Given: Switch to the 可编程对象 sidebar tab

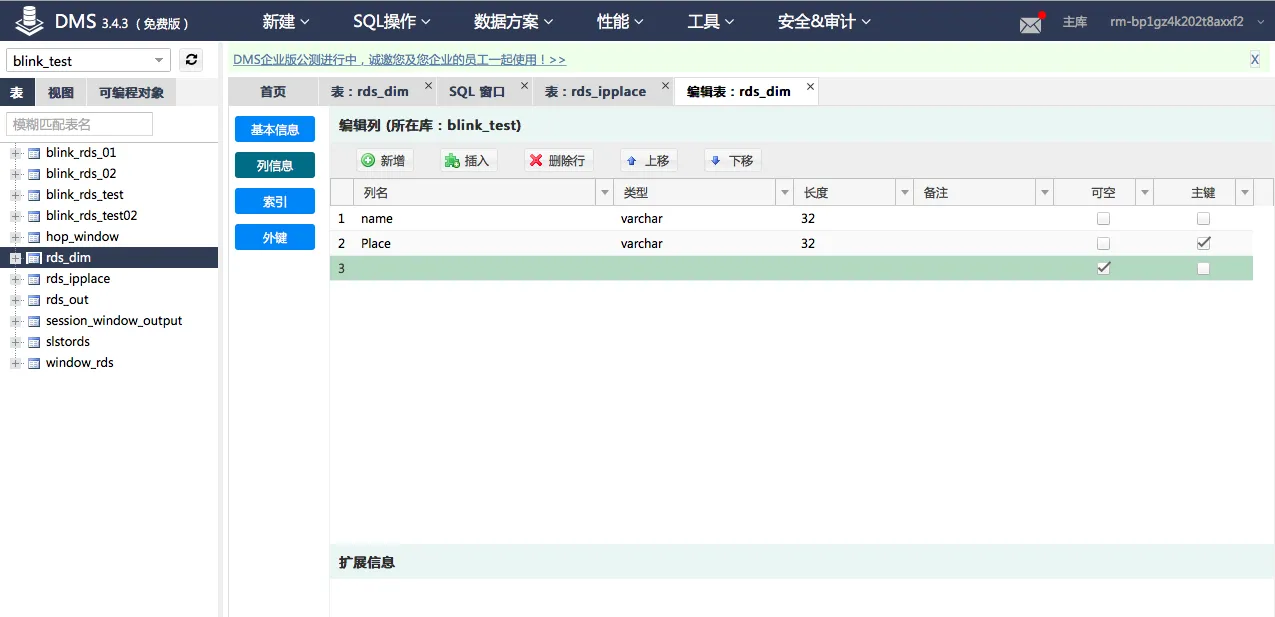Looking at the screenshot, I should pyautogui.click(x=132, y=93).
